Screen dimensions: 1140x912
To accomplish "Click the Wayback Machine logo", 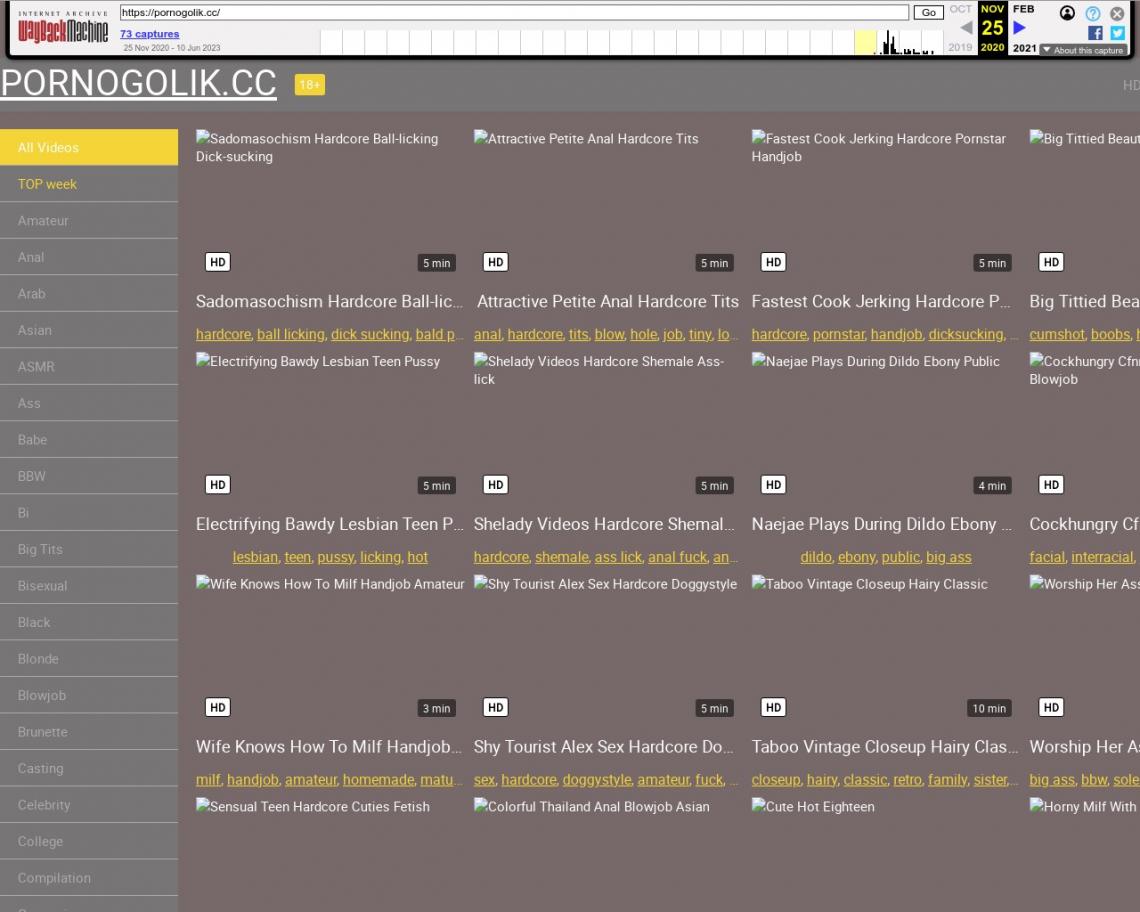I will (x=63, y=28).
